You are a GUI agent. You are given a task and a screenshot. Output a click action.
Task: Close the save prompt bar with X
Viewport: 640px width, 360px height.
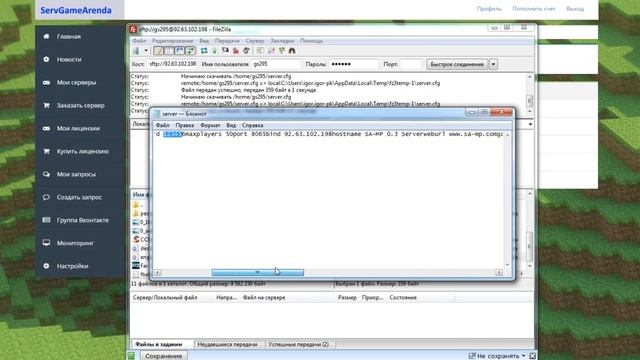tap(532, 356)
